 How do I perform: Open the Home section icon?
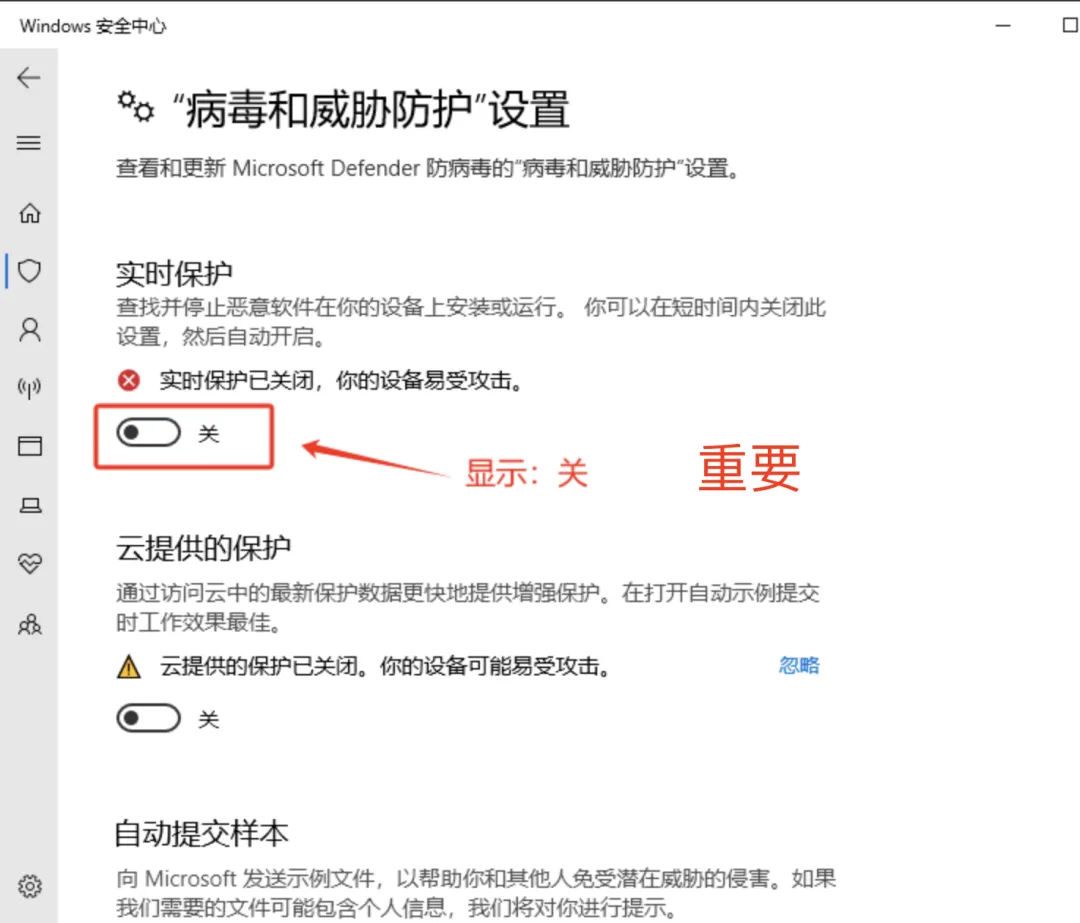point(30,213)
